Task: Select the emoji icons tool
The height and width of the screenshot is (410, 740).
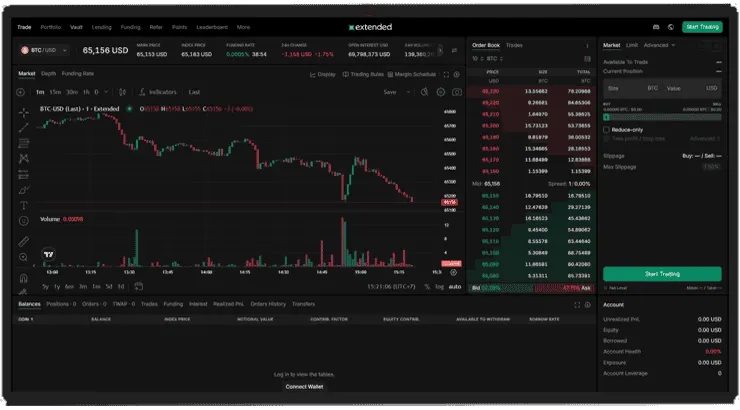Action: click(24, 220)
